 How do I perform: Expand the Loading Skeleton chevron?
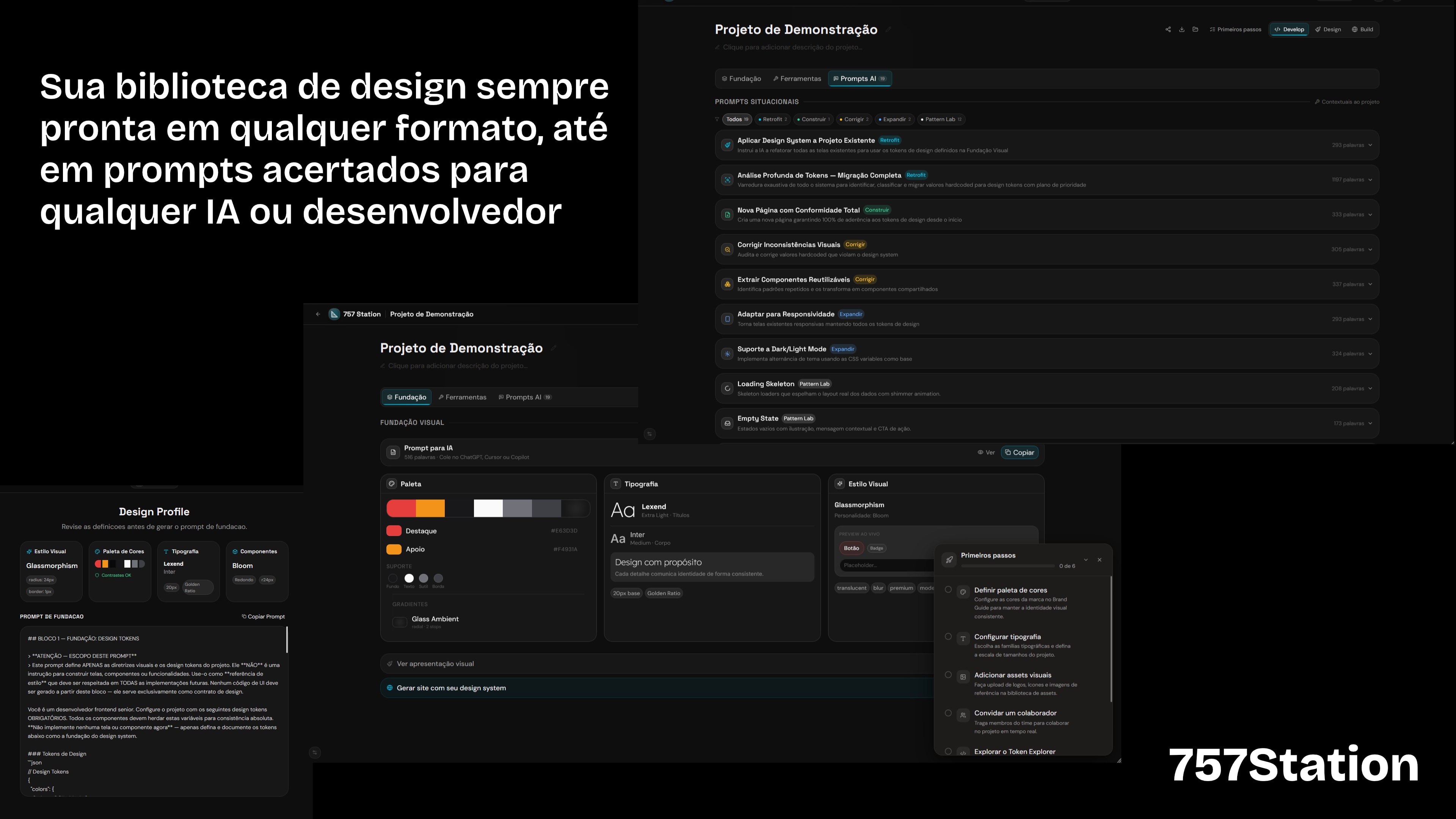(1370, 389)
